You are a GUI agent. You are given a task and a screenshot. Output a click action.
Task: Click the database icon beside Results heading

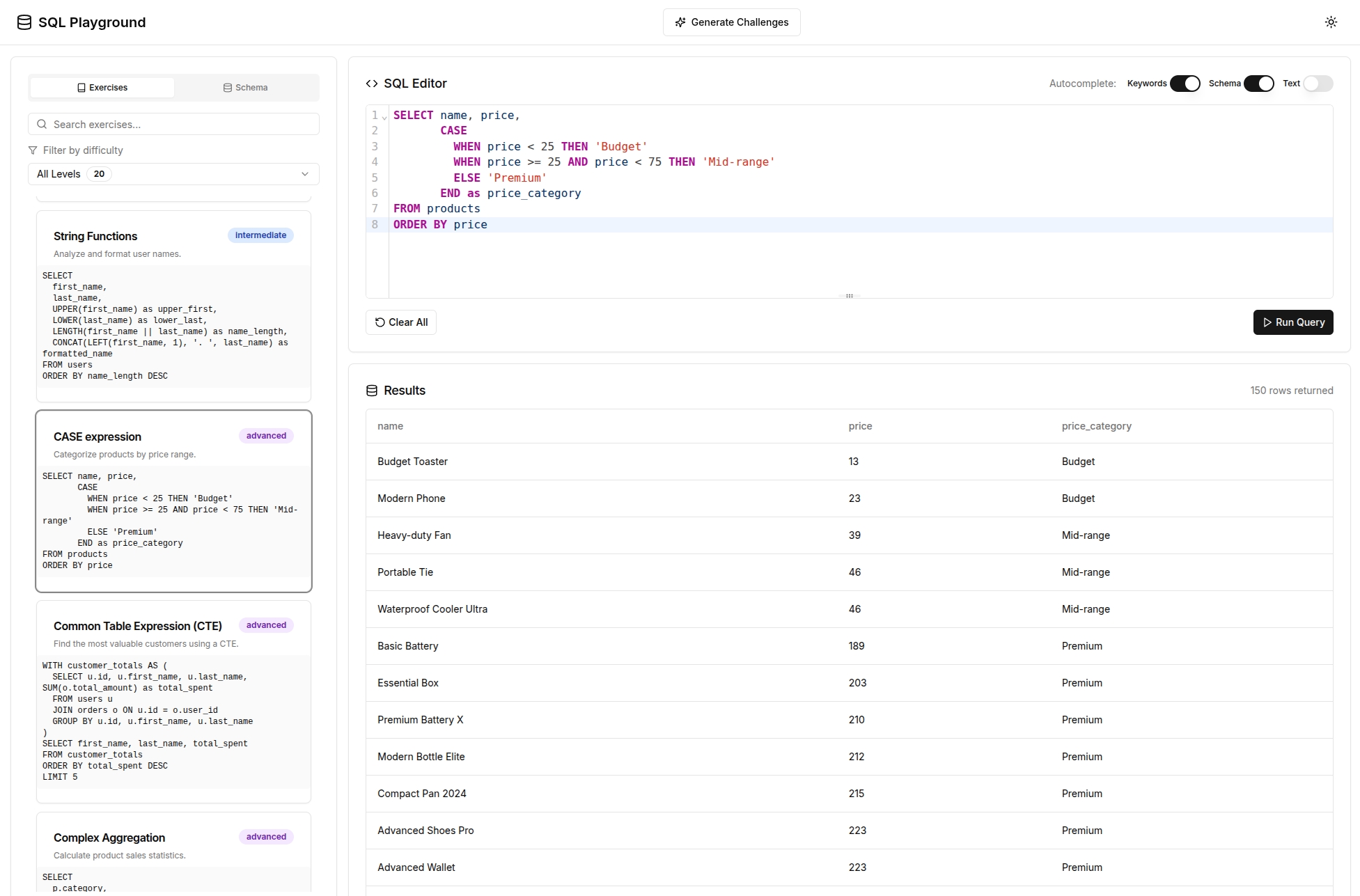[372, 391]
